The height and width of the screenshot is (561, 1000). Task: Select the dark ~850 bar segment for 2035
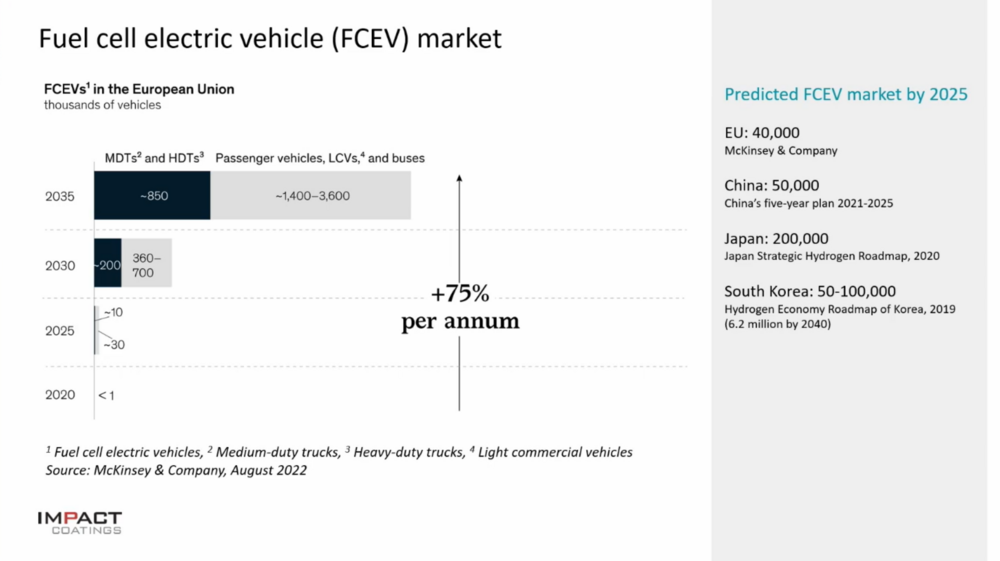point(152,196)
